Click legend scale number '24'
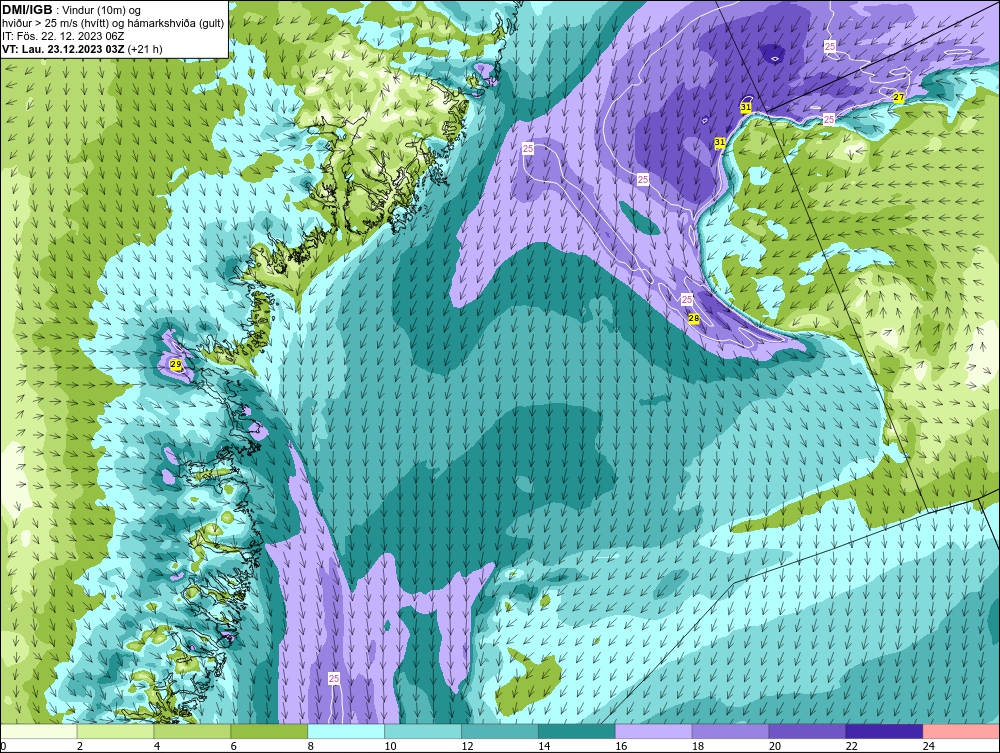The height and width of the screenshot is (753, 1000). coord(928,746)
